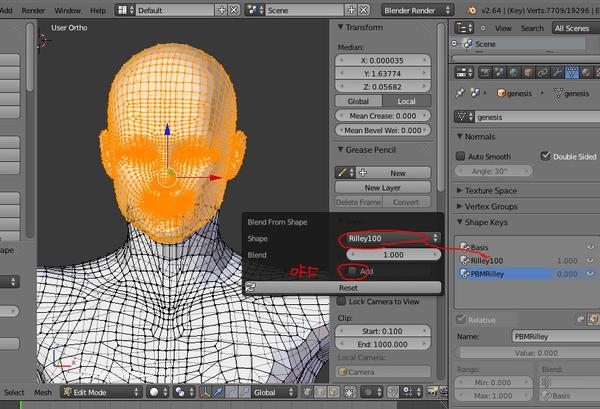
Task: Open the Render menu
Action: click(x=33, y=10)
